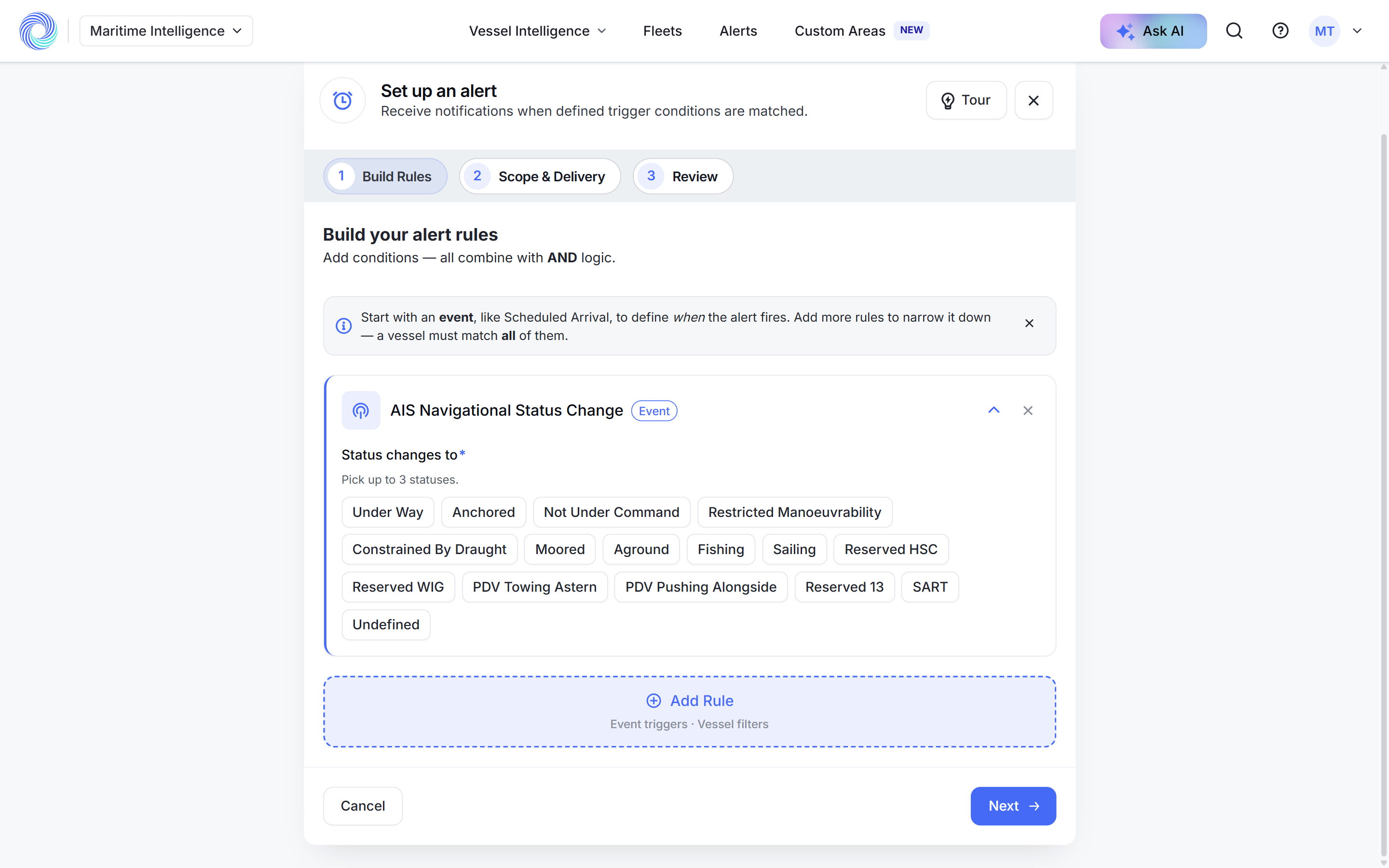Image resolution: width=1389 pixels, height=868 pixels.
Task: Launch the Ask AI assistant
Action: pyautogui.click(x=1153, y=31)
